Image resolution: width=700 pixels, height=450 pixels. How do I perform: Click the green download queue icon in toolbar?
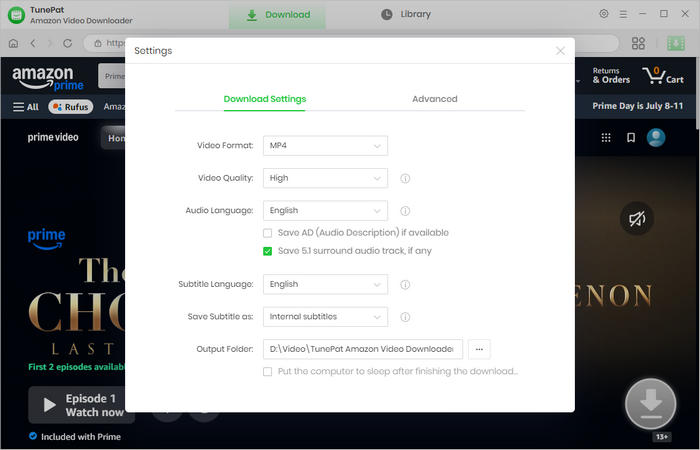[676, 43]
